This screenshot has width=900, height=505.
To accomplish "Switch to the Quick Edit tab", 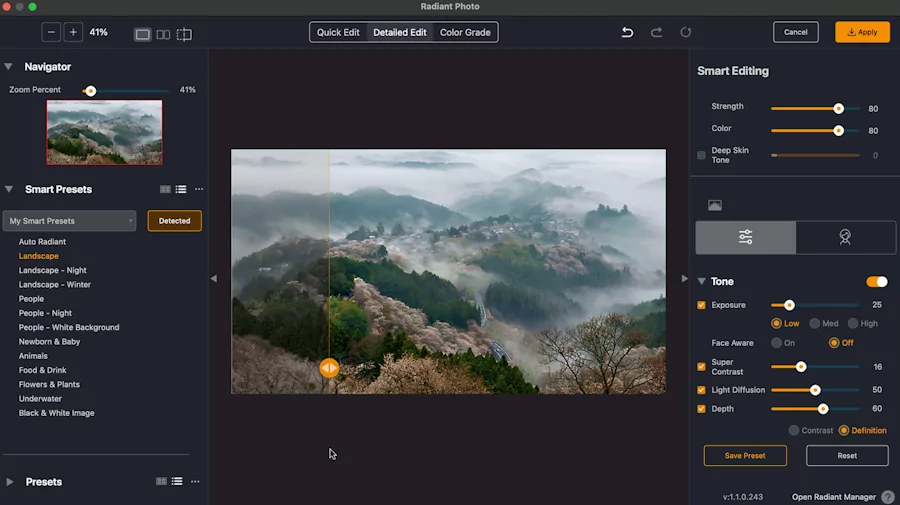I will click(x=338, y=32).
